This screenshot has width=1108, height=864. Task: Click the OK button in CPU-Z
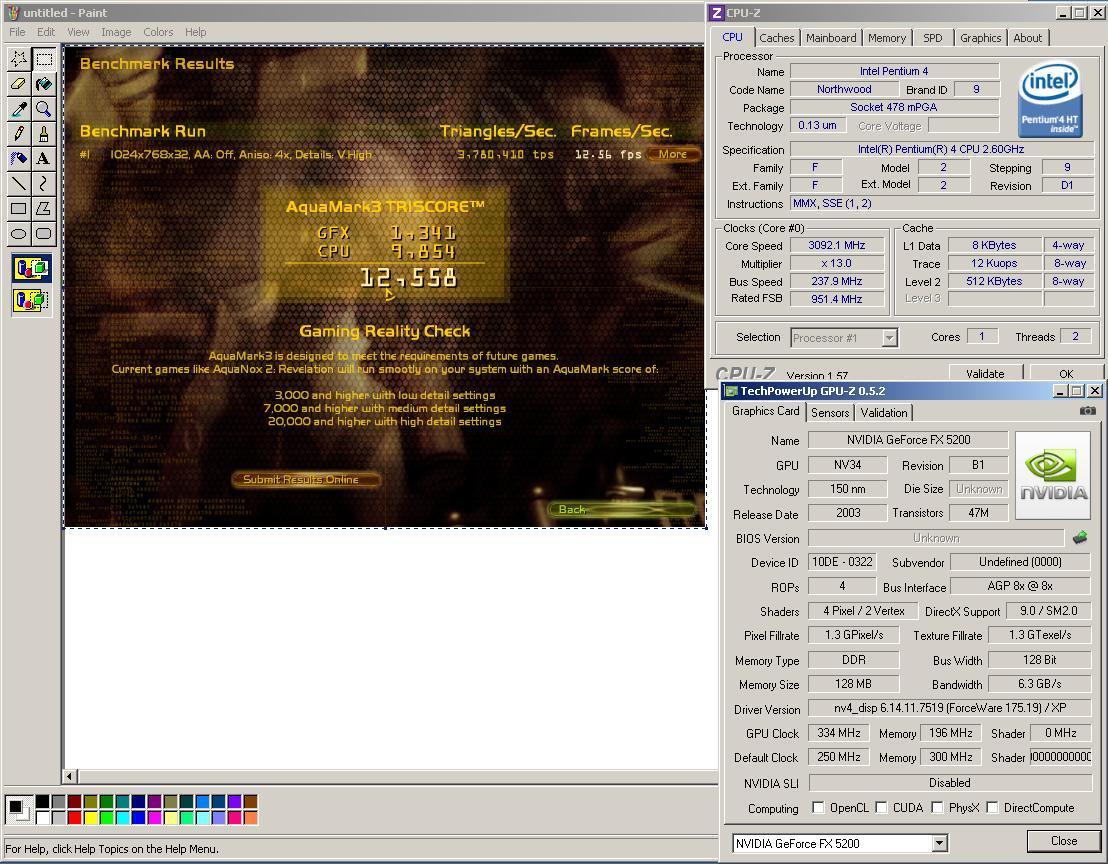pyautogui.click(x=1066, y=373)
